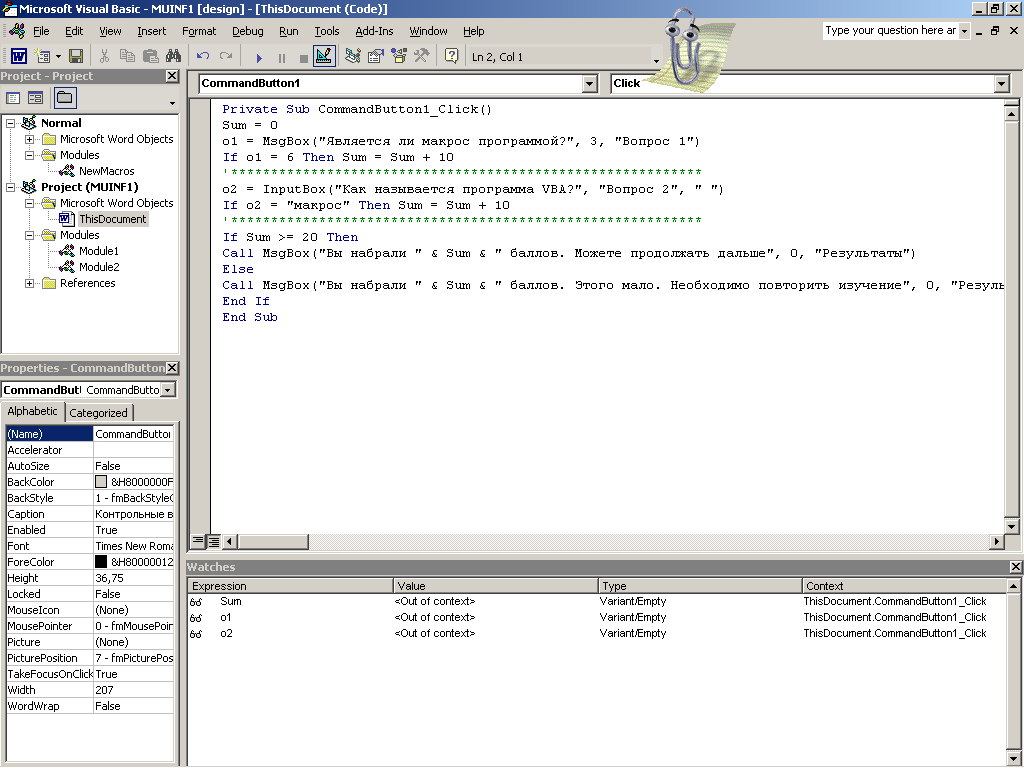The width and height of the screenshot is (1024, 768).
Task: Collapse the Normal project tree node
Action: pos(10,123)
